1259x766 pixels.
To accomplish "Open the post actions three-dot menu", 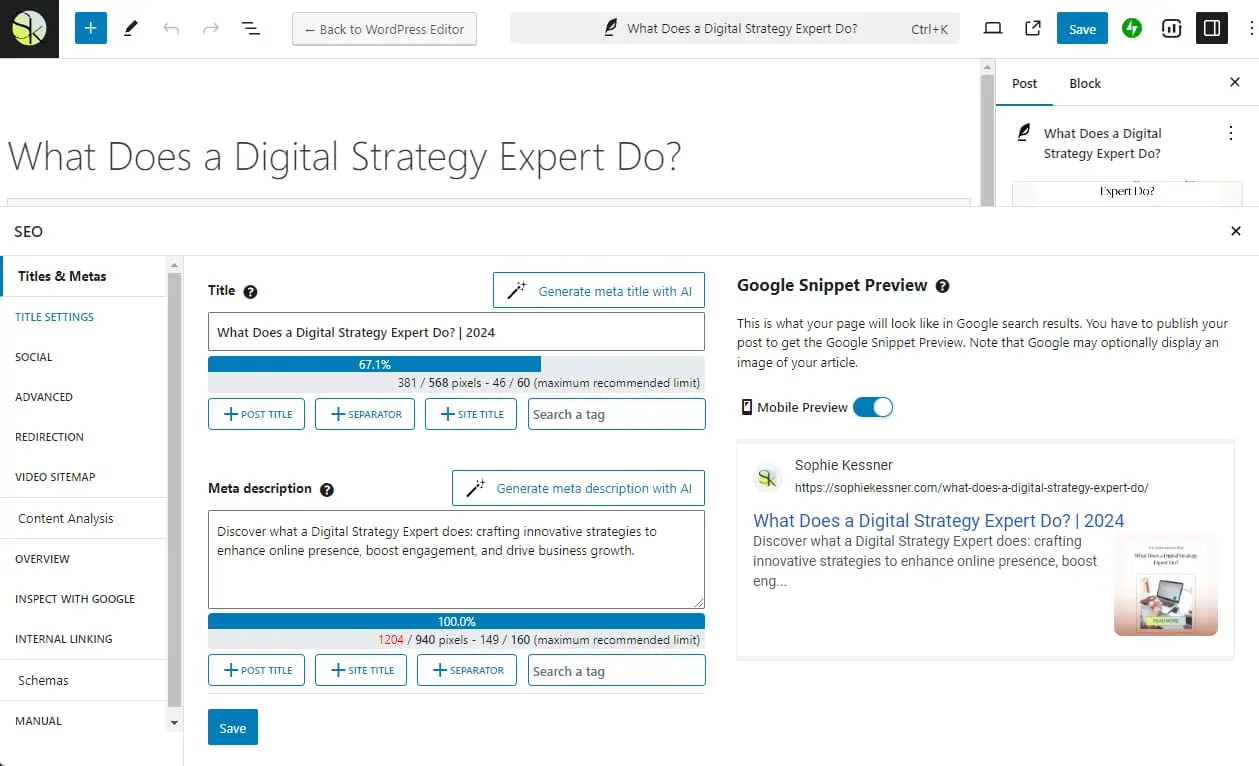I will coord(1231,133).
